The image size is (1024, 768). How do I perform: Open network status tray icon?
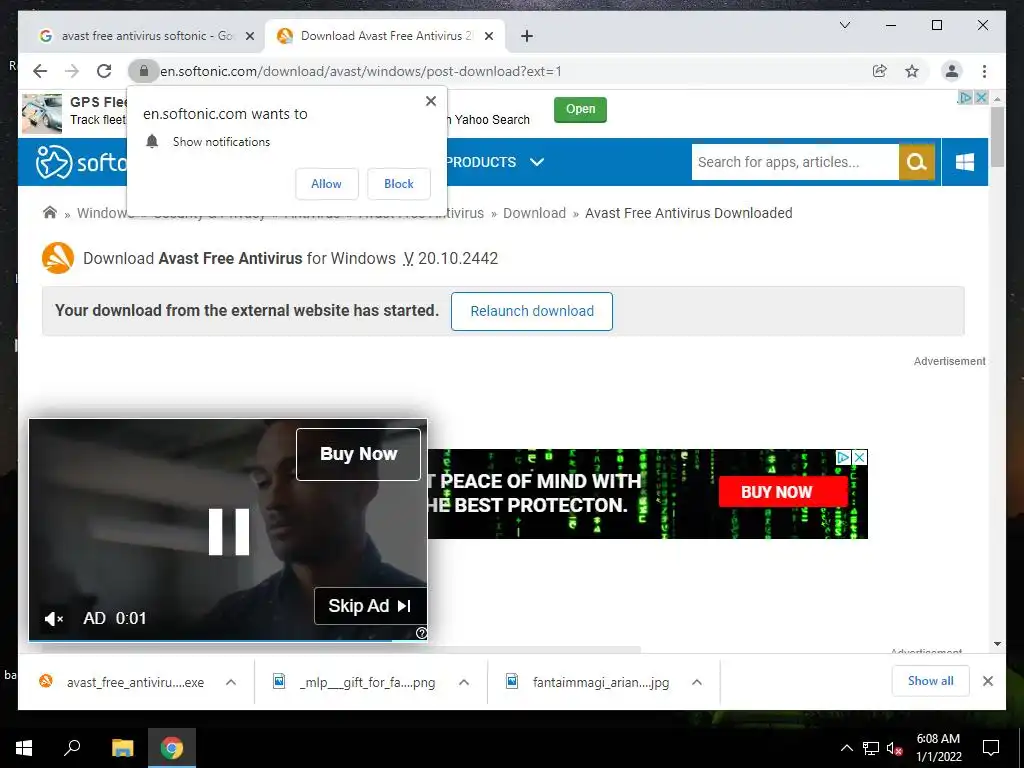(871, 748)
